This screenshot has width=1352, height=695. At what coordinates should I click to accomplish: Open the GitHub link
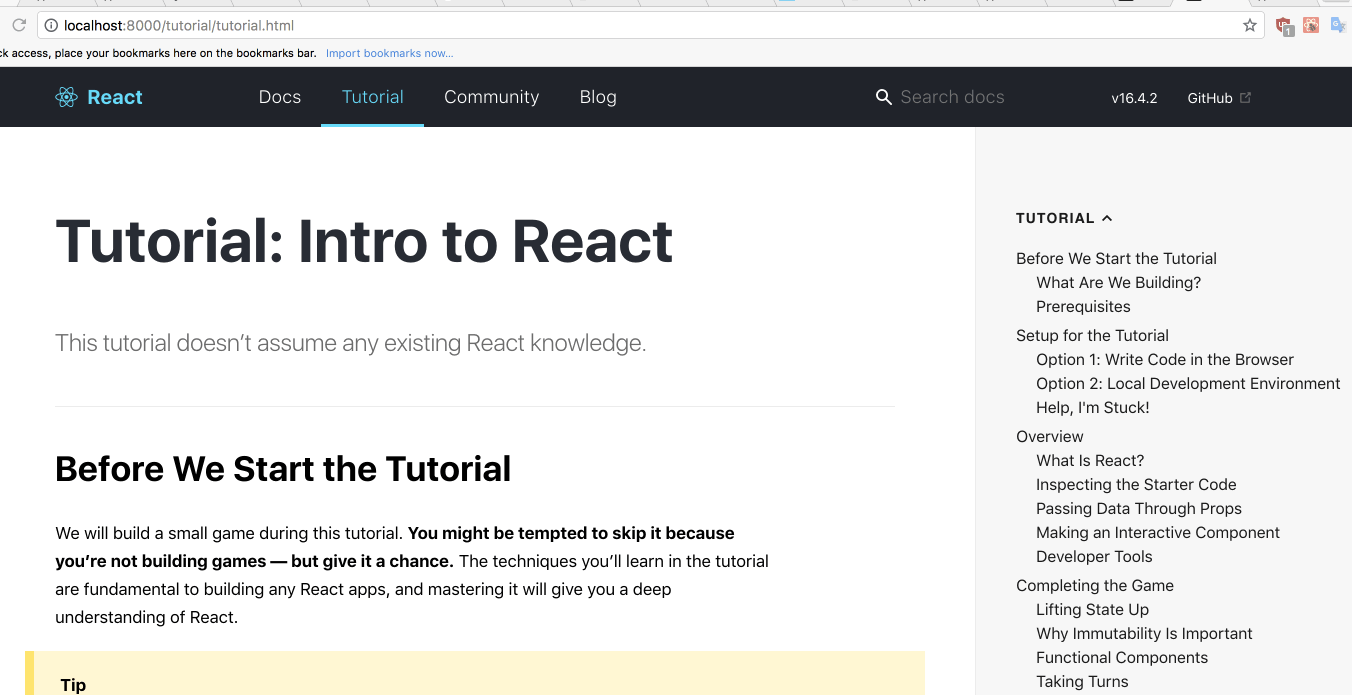[1210, 98]
